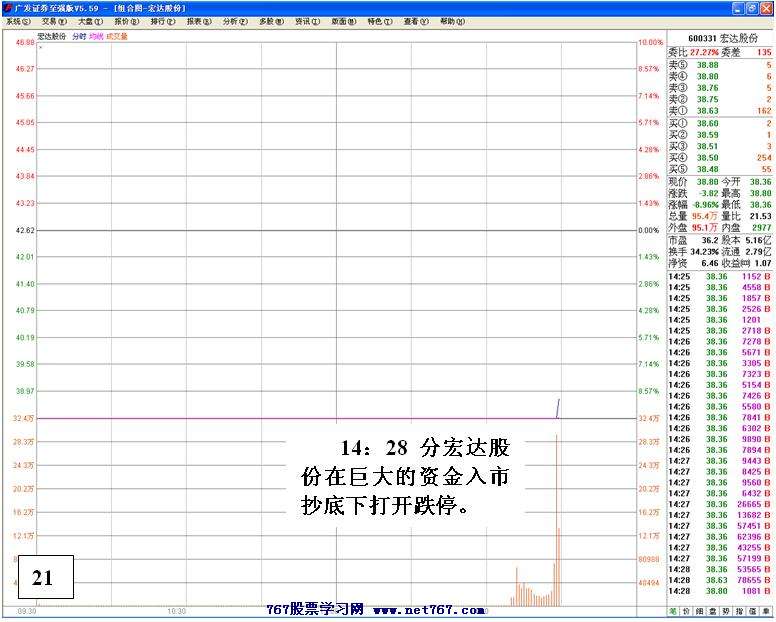Viewport: 776px width, 622px height.
Task: Click the 量比 value 21.53
Action: click(x=761, y=216)
